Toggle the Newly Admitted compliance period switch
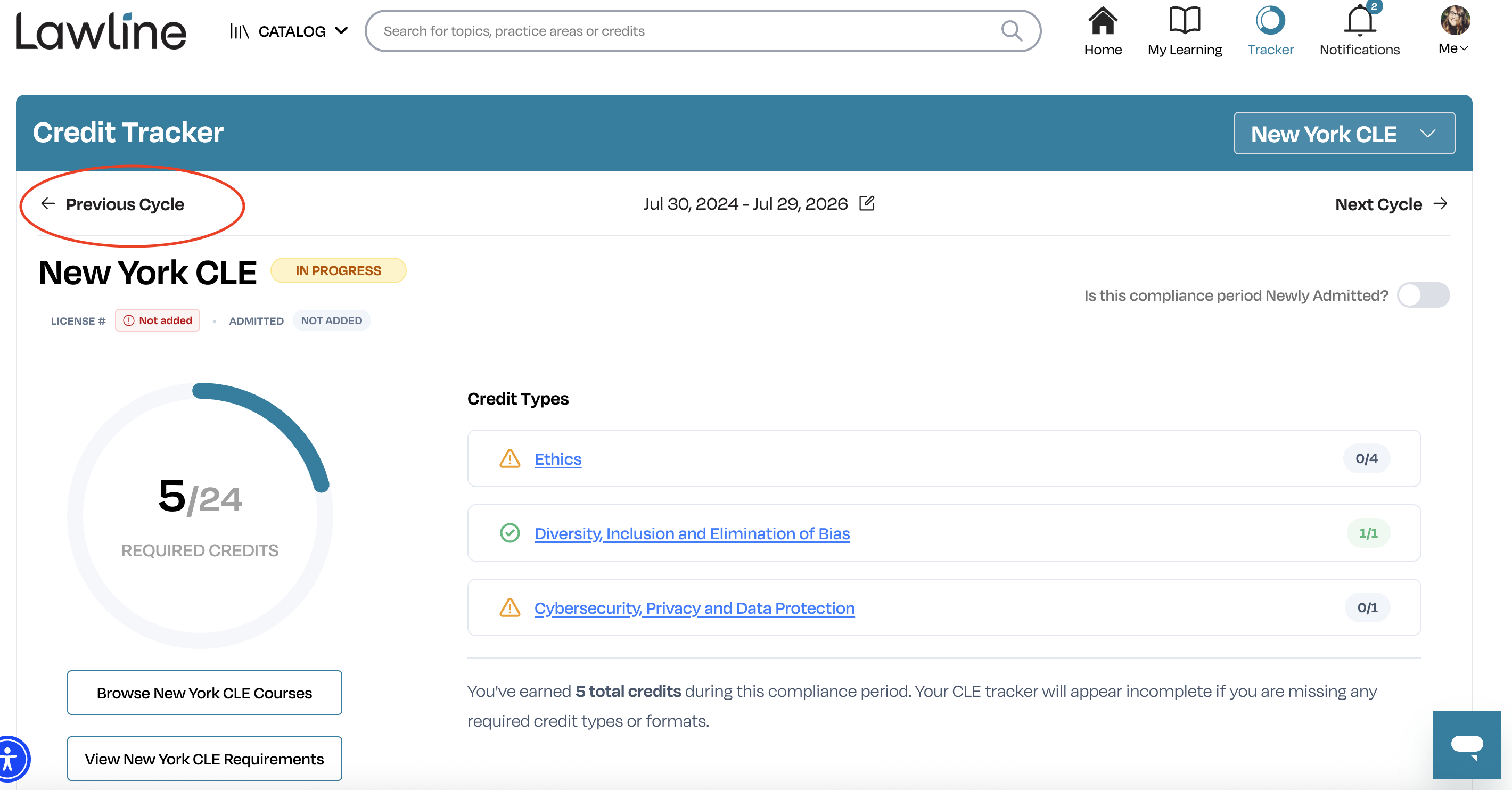1512x790 pixels. coord(1424,295)
